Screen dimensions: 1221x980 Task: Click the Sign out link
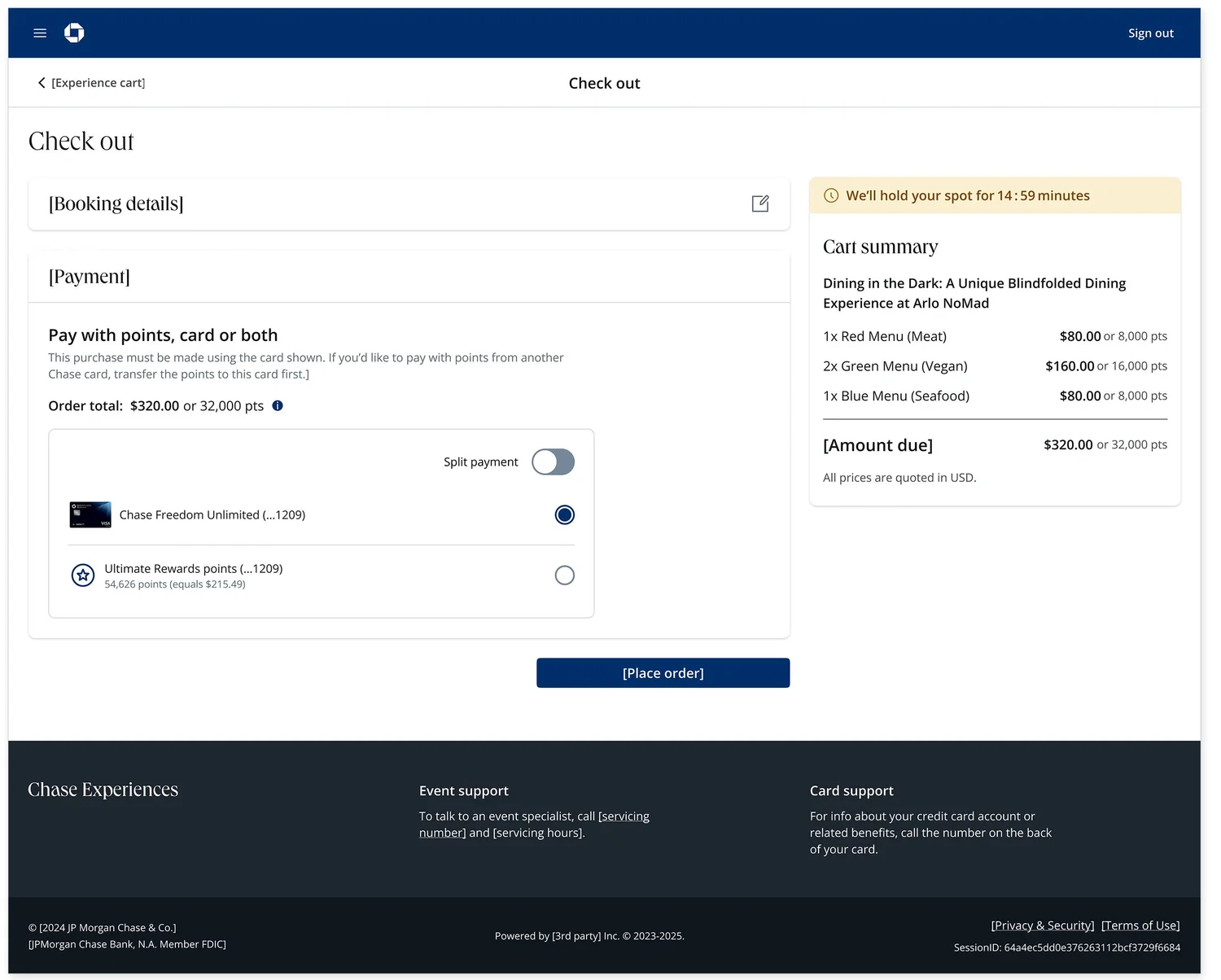click(1150, 33)
